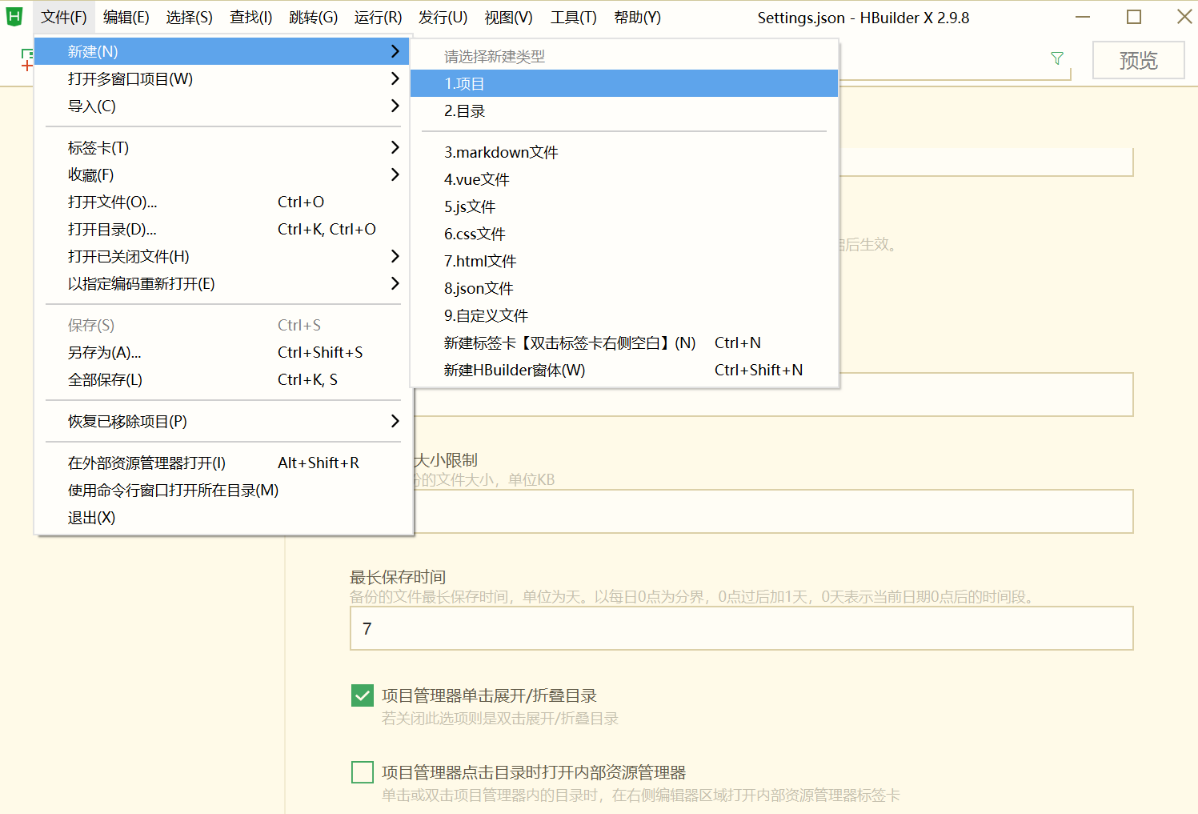Choose 使用命令行窗口打开所在目录(M) entry
The image size is (1198, 814).
pos(224,490)
